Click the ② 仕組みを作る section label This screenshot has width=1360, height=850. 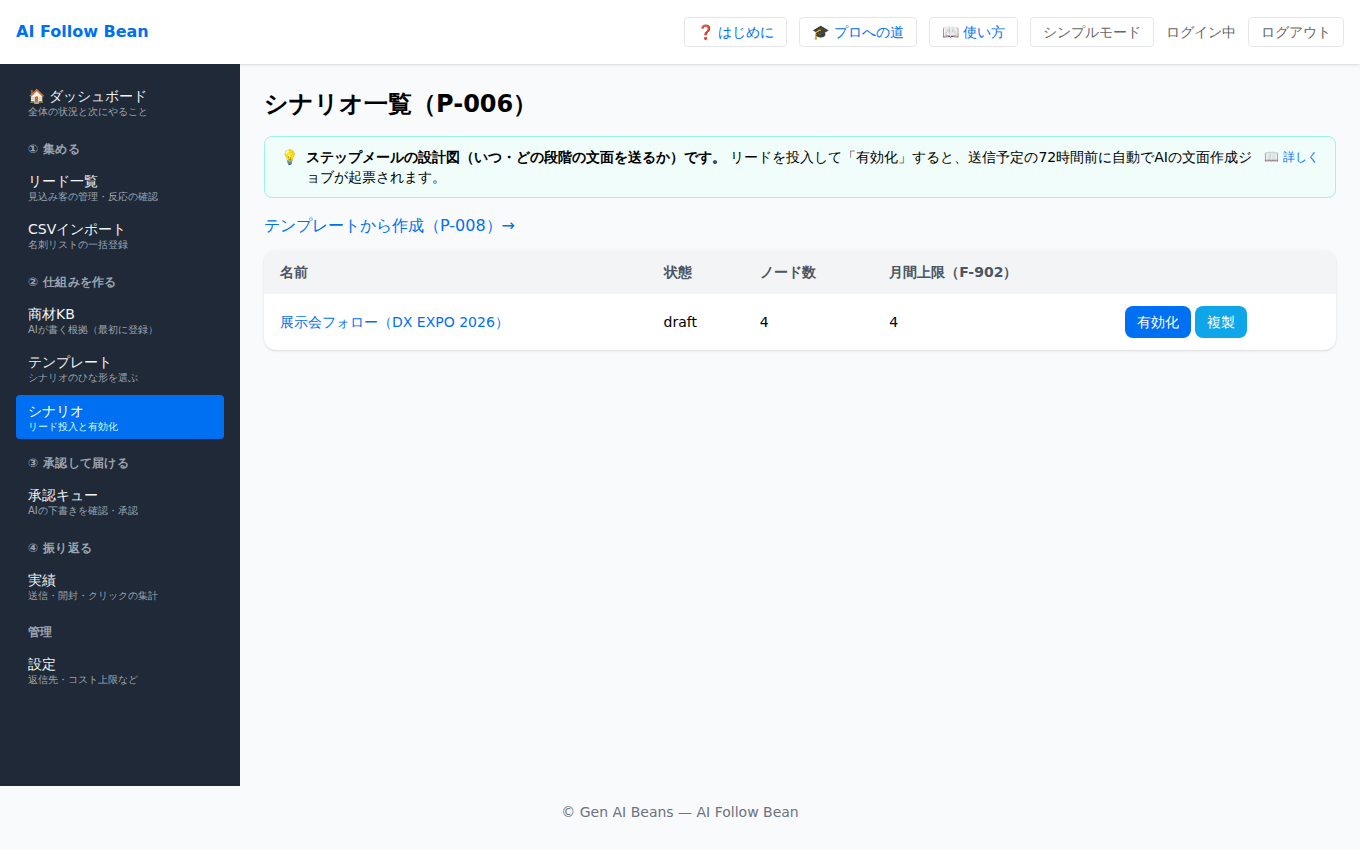[72, 282]
